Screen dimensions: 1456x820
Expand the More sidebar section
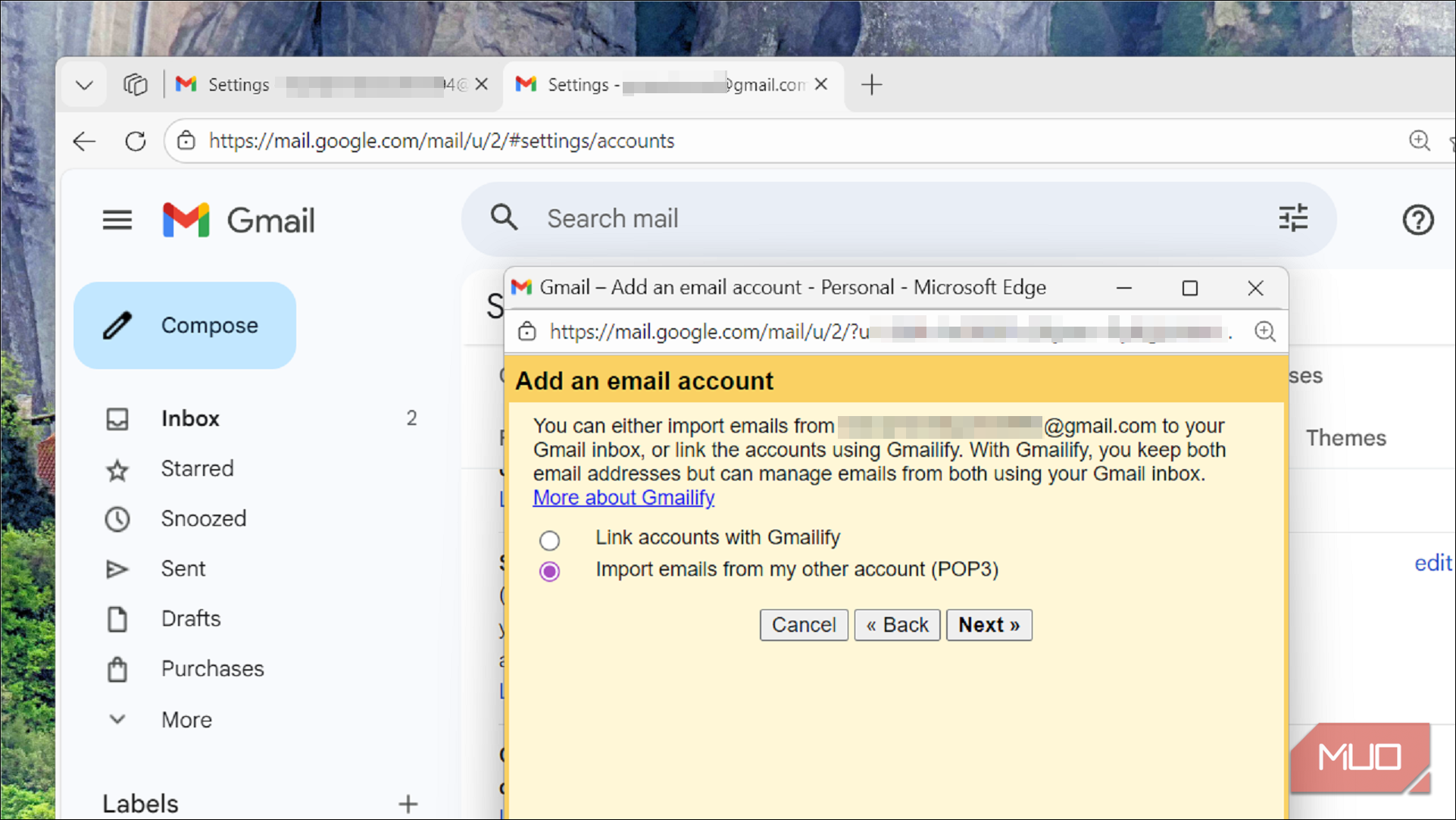[x=186, y=719]
